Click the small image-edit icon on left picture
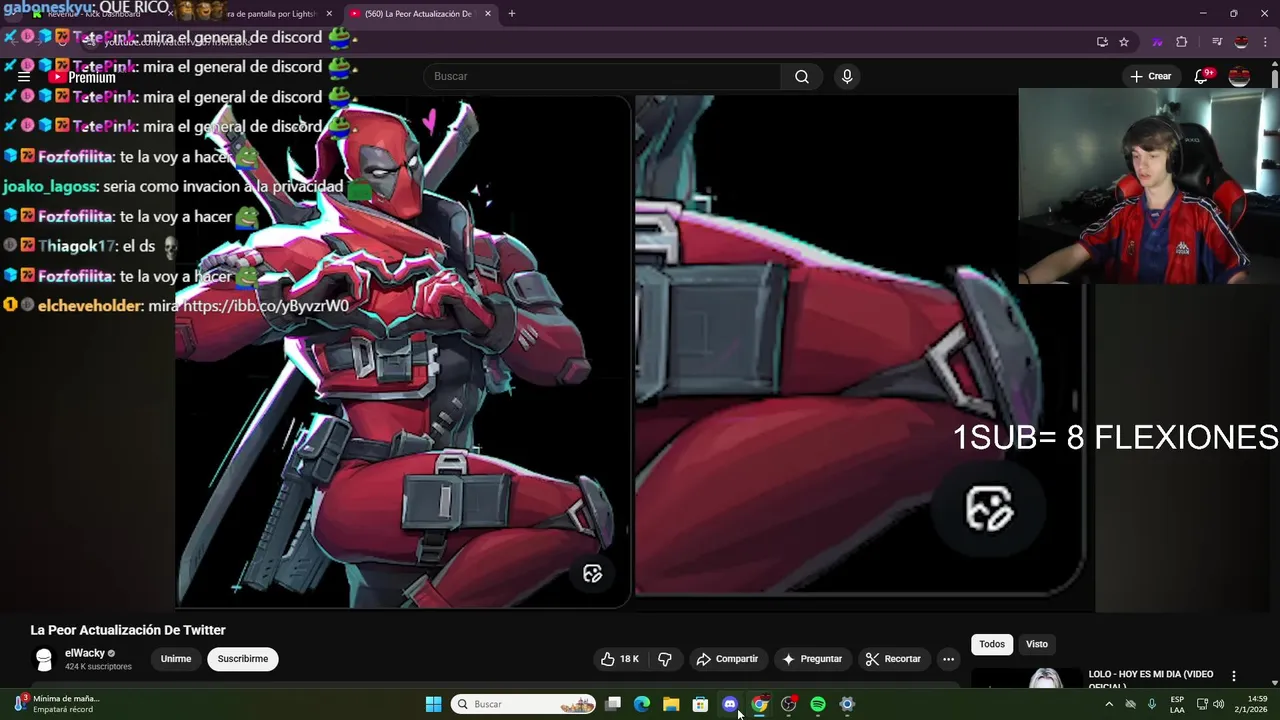The image size is (1280, 720). (593, 573)
